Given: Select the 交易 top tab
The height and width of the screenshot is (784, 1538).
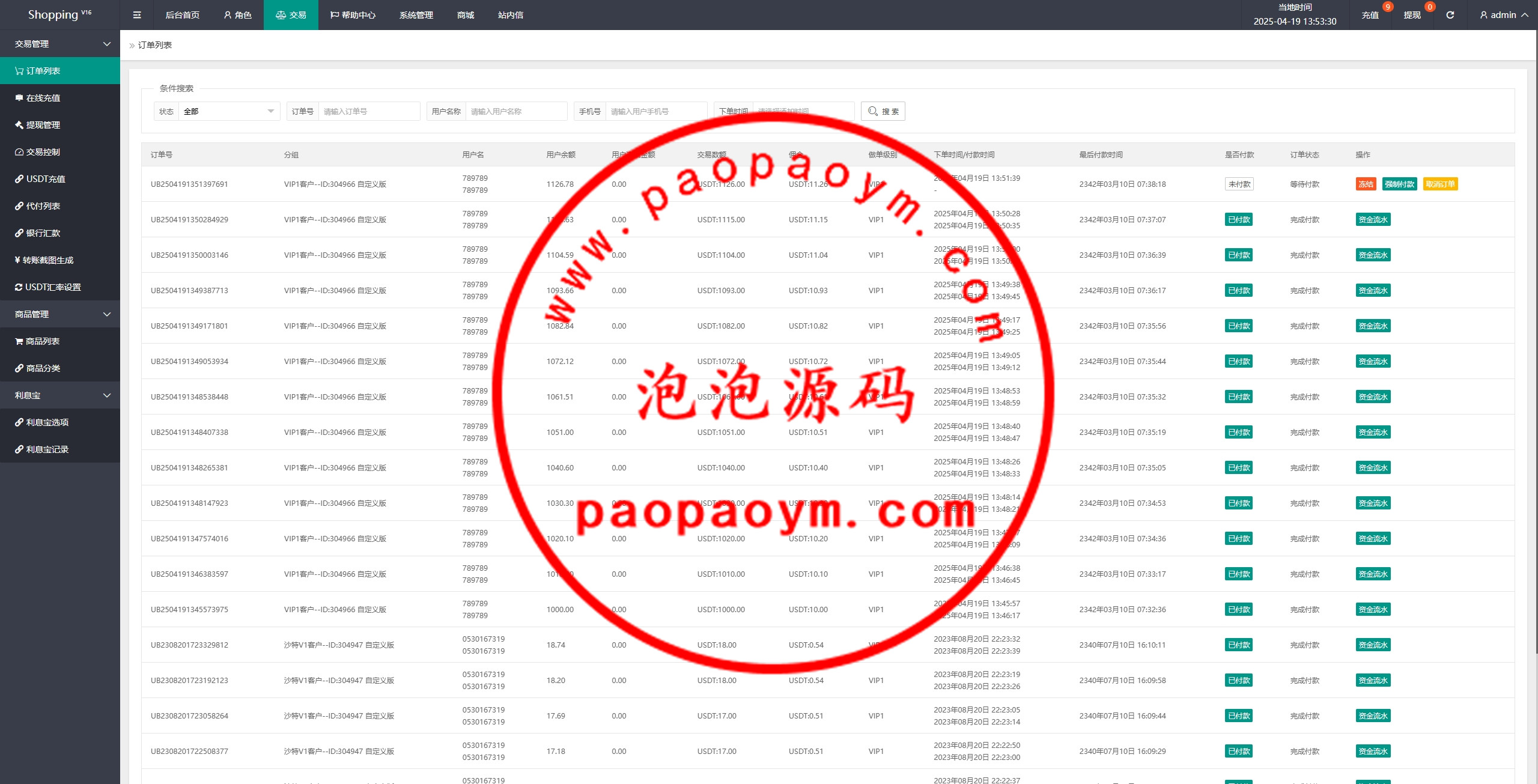Looking at the screenshot, I should (x=291, y=15).
